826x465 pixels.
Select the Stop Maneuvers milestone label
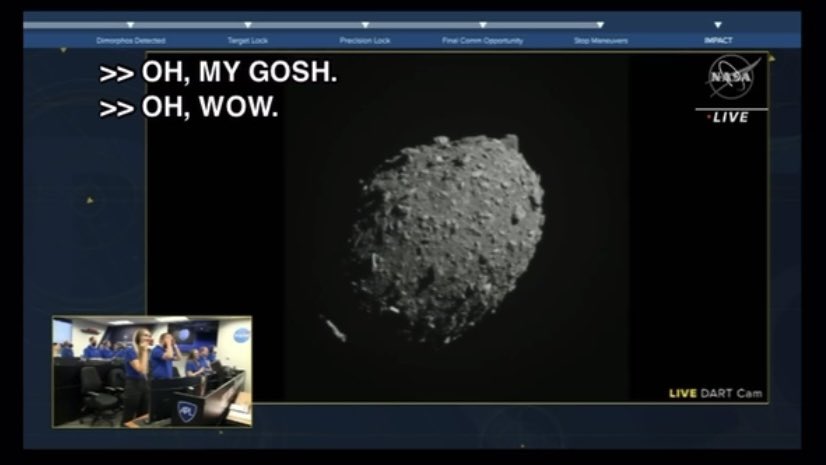(x=600, y=41)
